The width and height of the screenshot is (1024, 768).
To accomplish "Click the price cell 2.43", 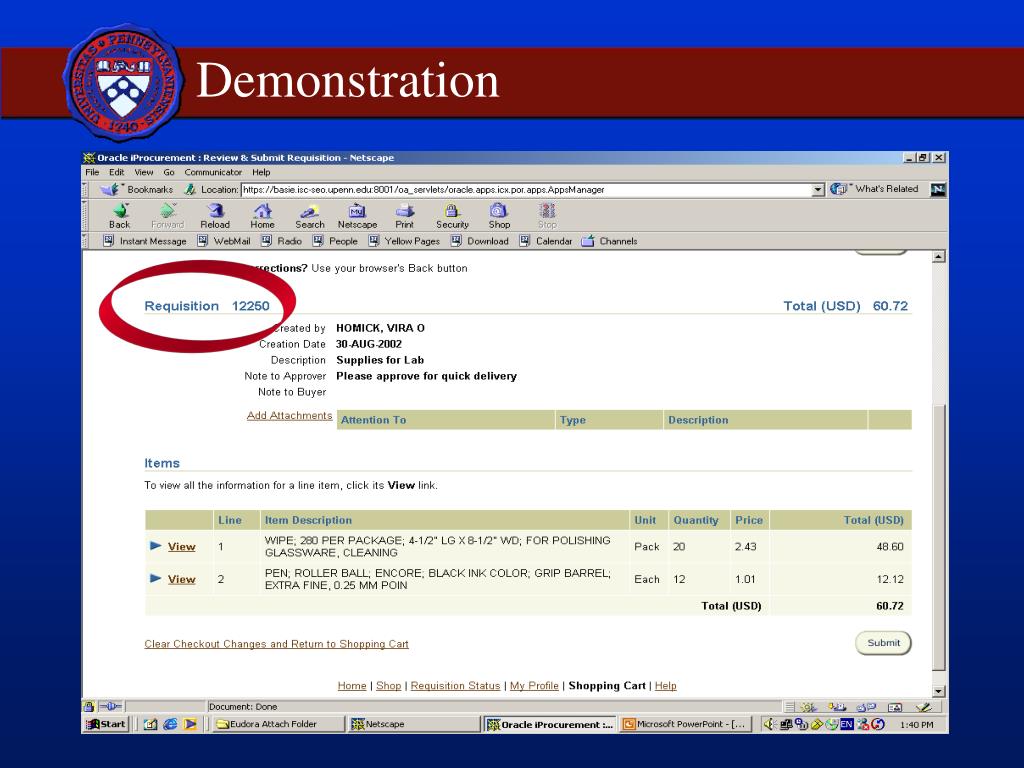I will pos(745,547).
